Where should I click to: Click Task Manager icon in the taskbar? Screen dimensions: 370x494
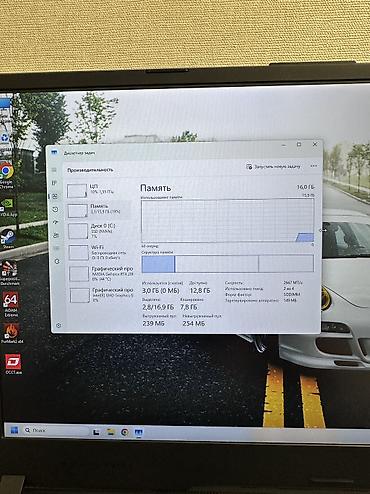pyautogui.click(x=139, y=433)
